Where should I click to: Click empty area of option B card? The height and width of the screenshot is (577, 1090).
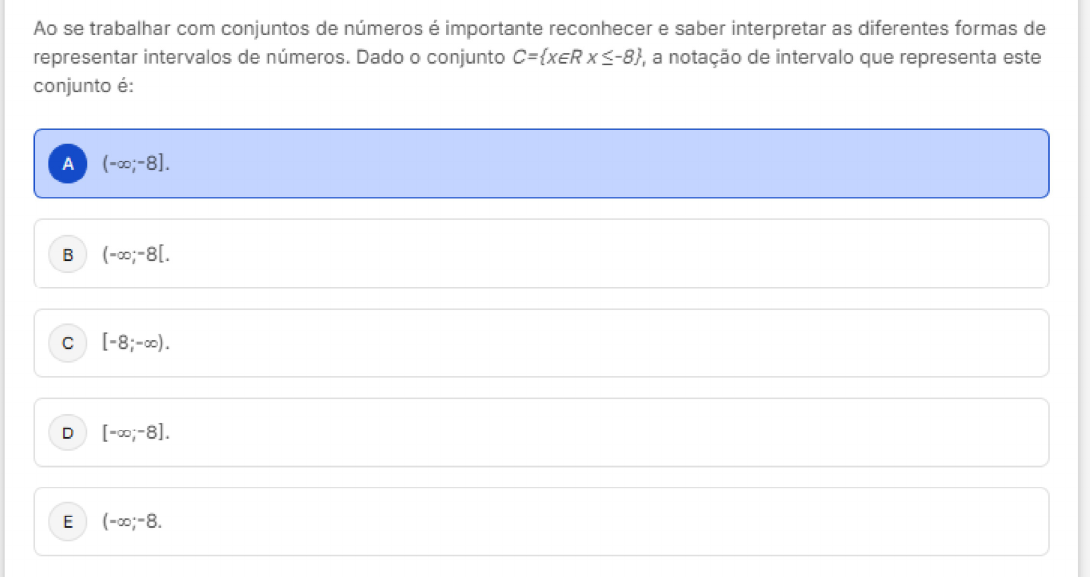600,254
